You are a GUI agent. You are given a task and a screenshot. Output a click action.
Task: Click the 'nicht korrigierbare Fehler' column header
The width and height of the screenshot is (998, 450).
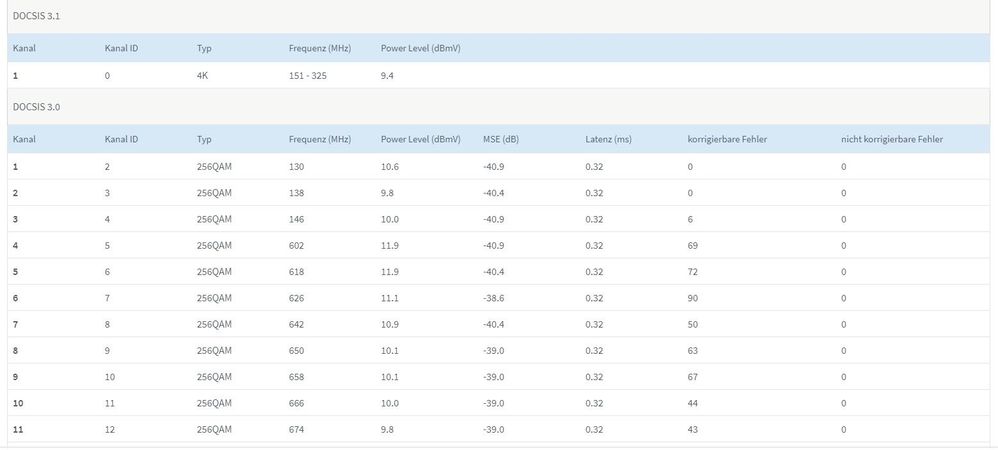point(892,139)
